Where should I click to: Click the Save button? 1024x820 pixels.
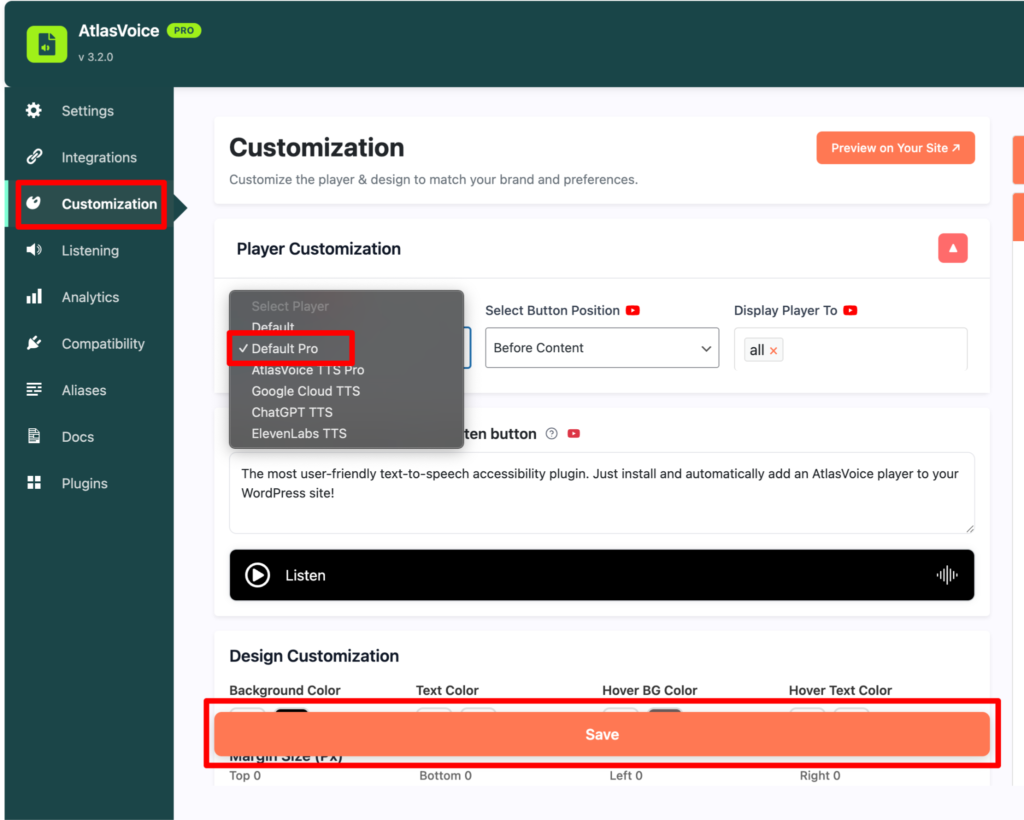(602, 734)
